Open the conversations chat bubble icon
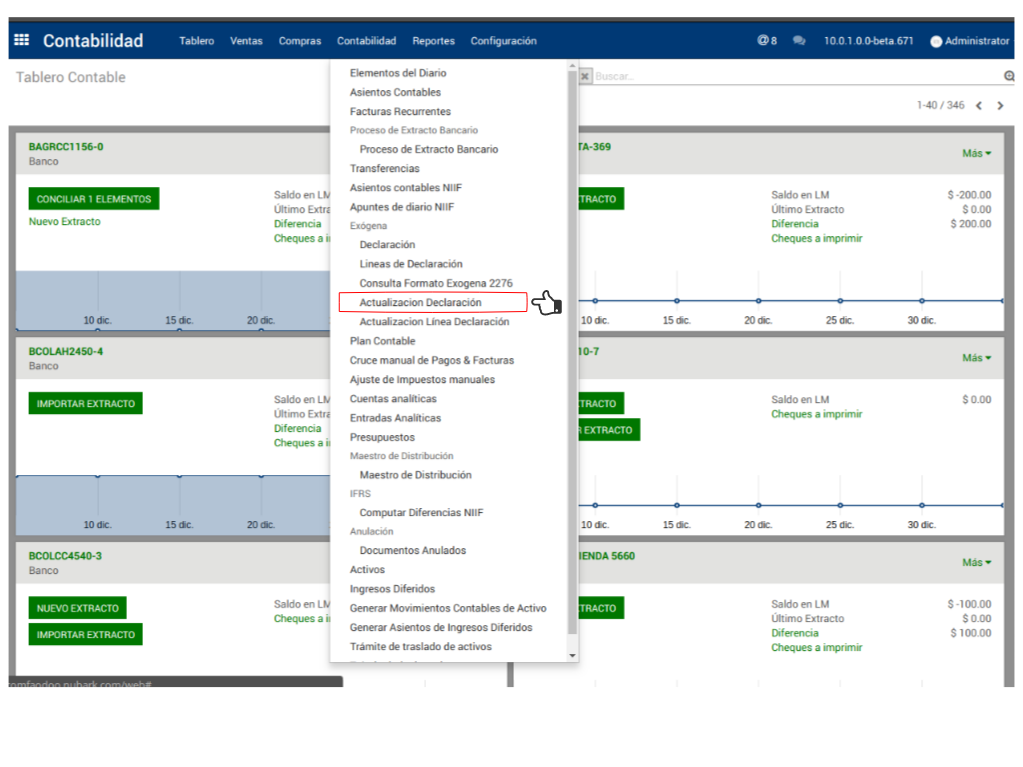Viewport: 1023px width, 767px height. tap(799, 41)
